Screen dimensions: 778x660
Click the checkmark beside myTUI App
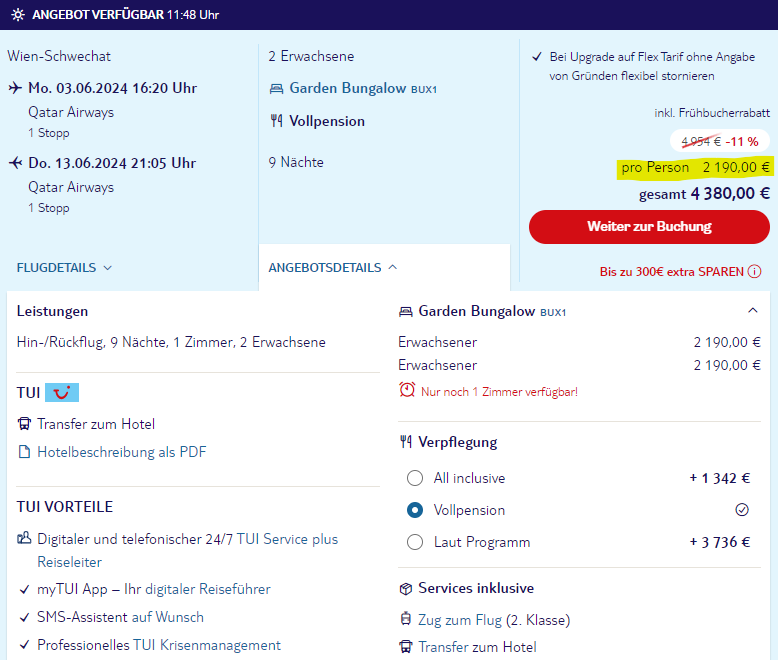24,590
